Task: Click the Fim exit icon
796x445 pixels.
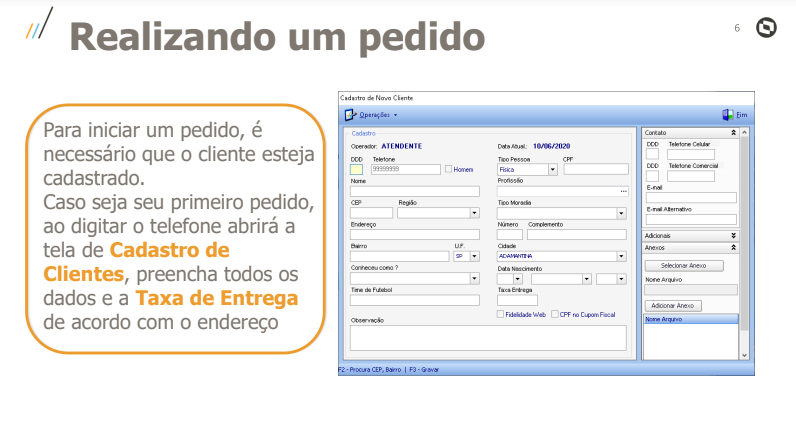Action: 728,115
